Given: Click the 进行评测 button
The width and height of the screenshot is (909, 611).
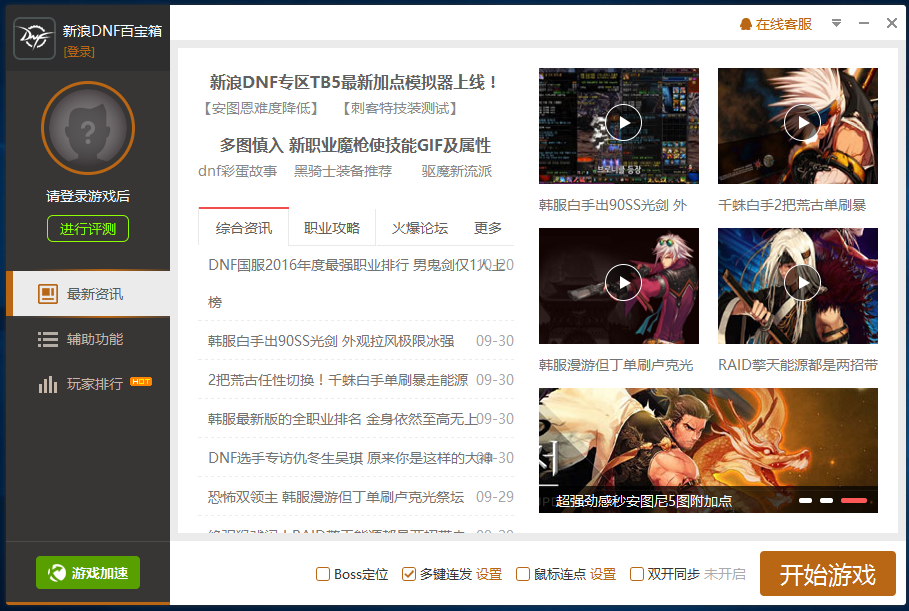Looking at the screenshot, I should (x=88, y=229).
